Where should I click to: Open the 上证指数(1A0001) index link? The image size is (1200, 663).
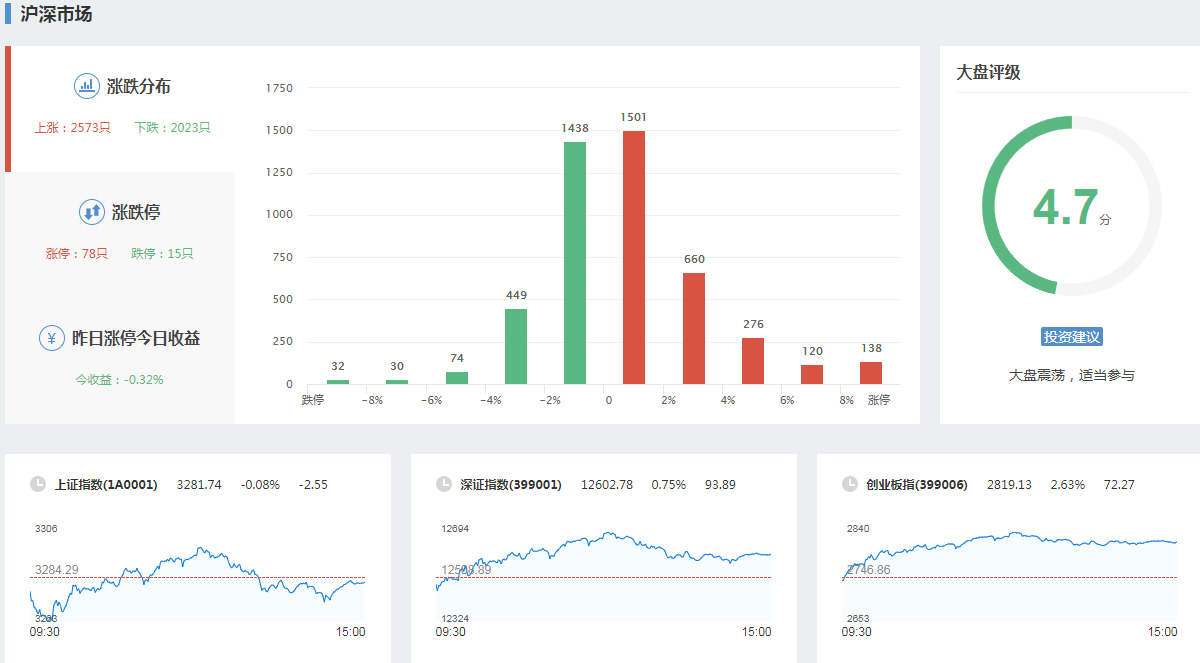[106, 485]
